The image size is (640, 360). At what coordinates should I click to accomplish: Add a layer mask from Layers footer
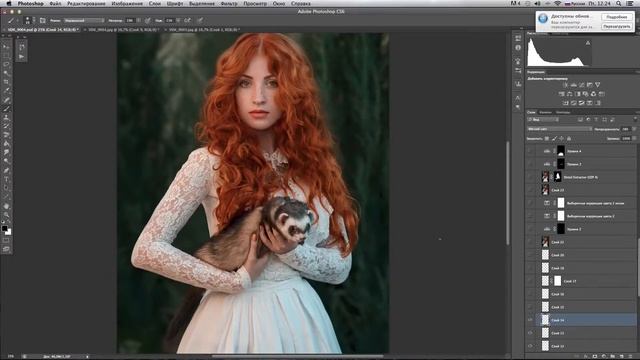pos(596,356)
